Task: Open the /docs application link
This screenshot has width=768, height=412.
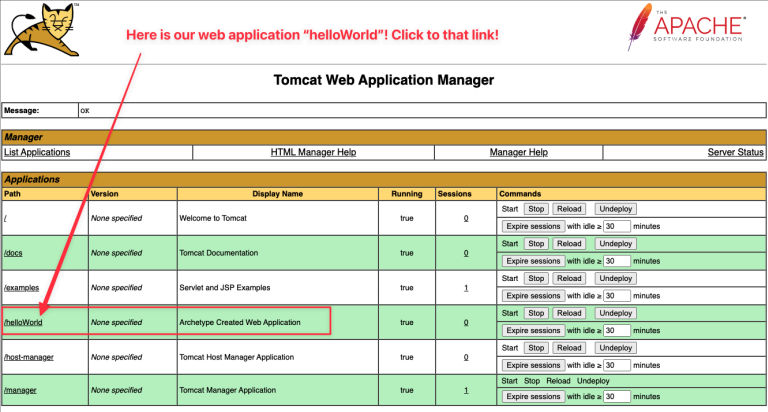Action: (x=13, y=253)
